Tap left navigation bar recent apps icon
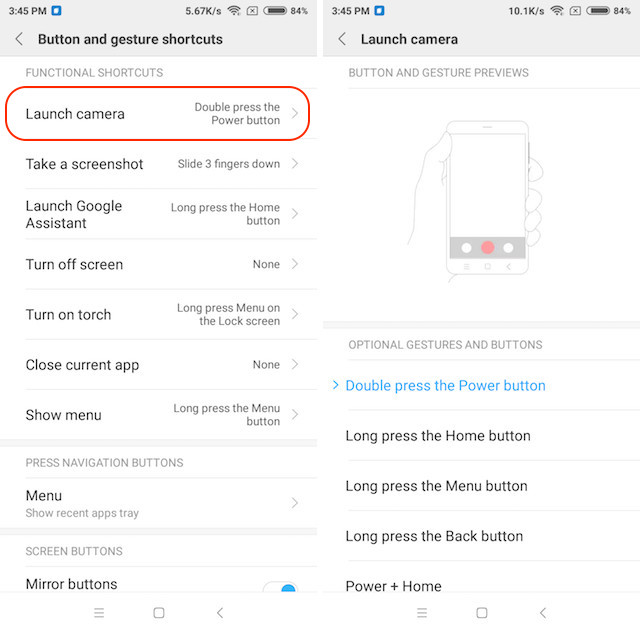 (x=99, y=612)
